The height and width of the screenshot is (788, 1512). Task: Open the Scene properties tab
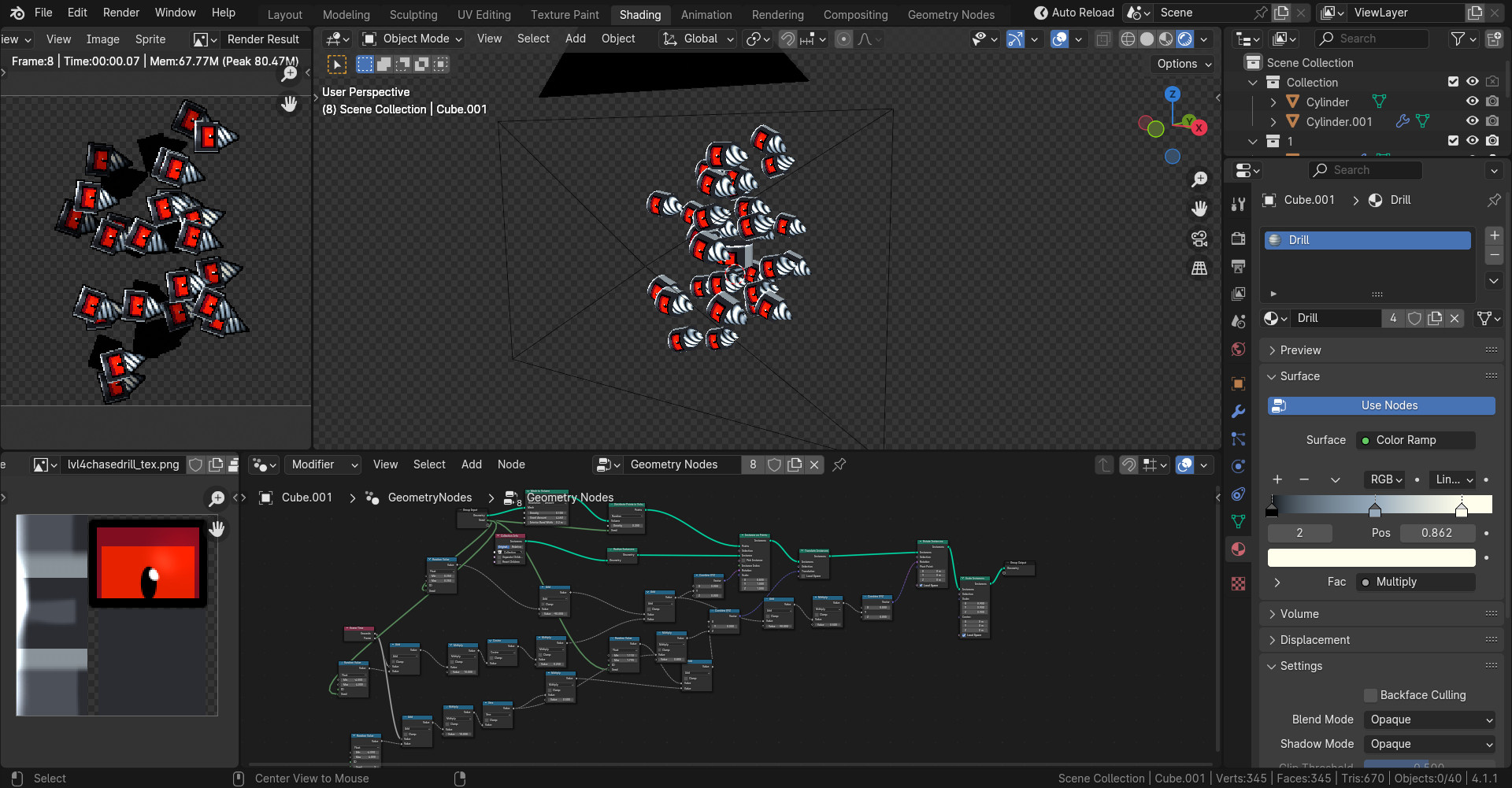1238,321
